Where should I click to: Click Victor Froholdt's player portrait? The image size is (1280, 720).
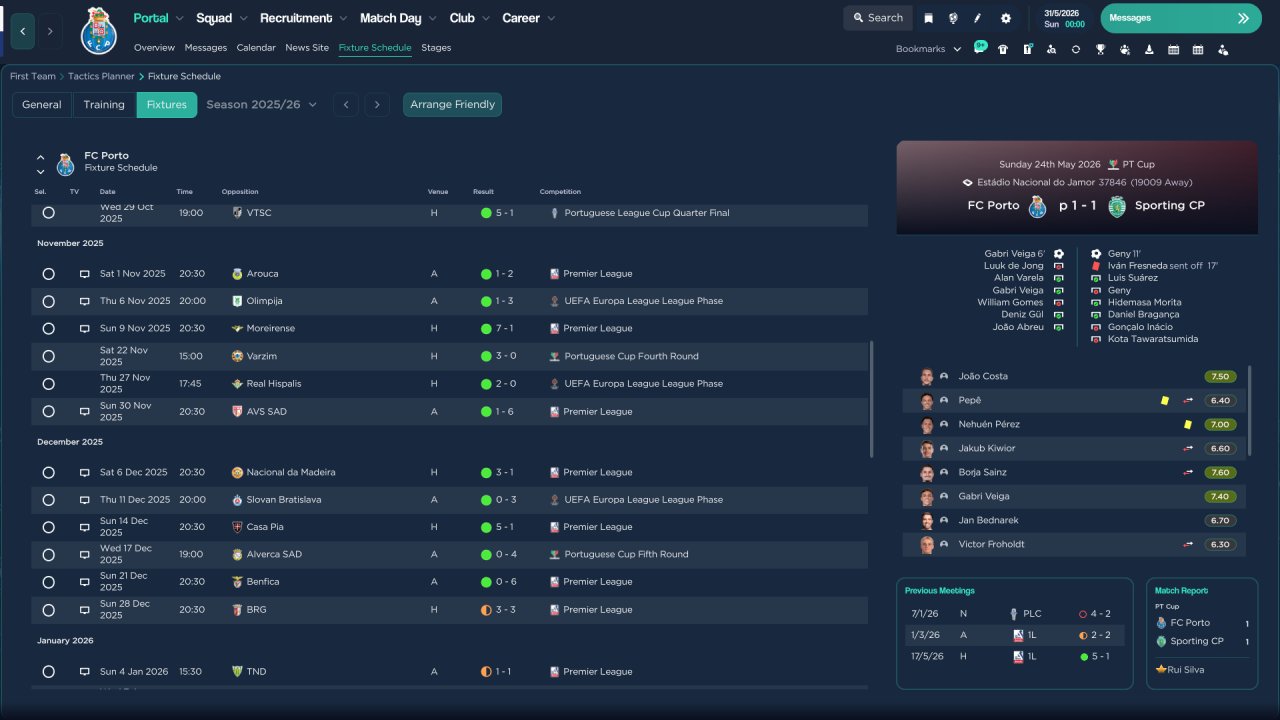pos(927,545)
